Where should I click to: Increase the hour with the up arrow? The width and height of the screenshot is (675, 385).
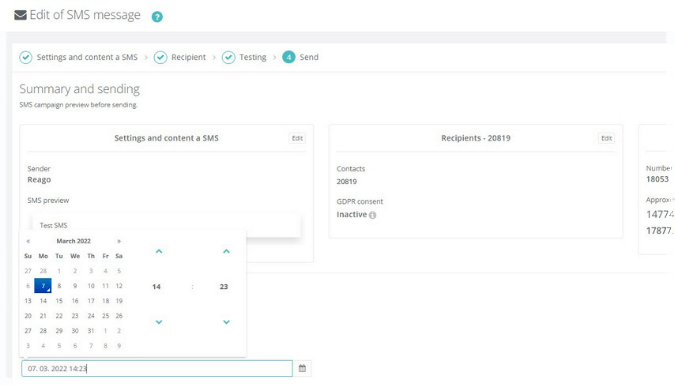coord(159,251)
